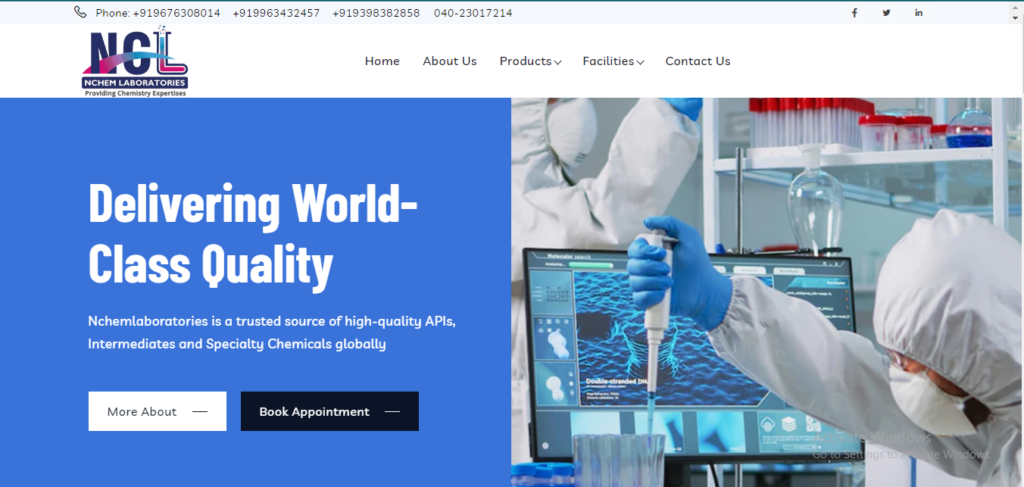Viewport: 1024px width, 487px height.
Task: Open the Twitter social icon
Action: pyautogui.click(x=886, y=12)
